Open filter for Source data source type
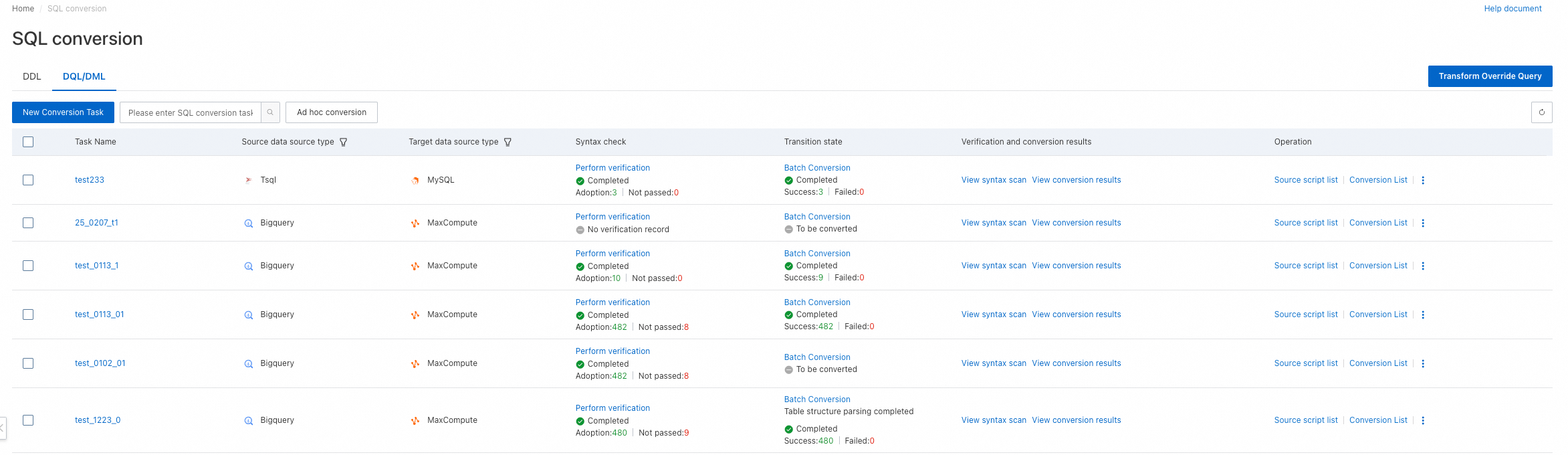This screenshot has height=455, width=1568. point(344,142)
